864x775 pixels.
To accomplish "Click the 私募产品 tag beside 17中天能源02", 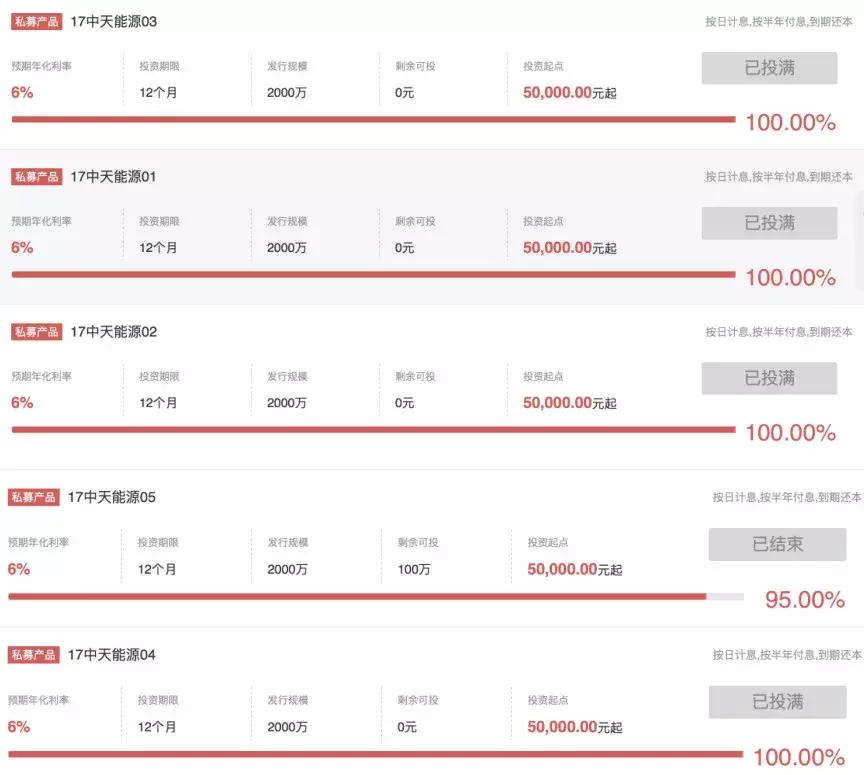I will click(x=36, y=332).
